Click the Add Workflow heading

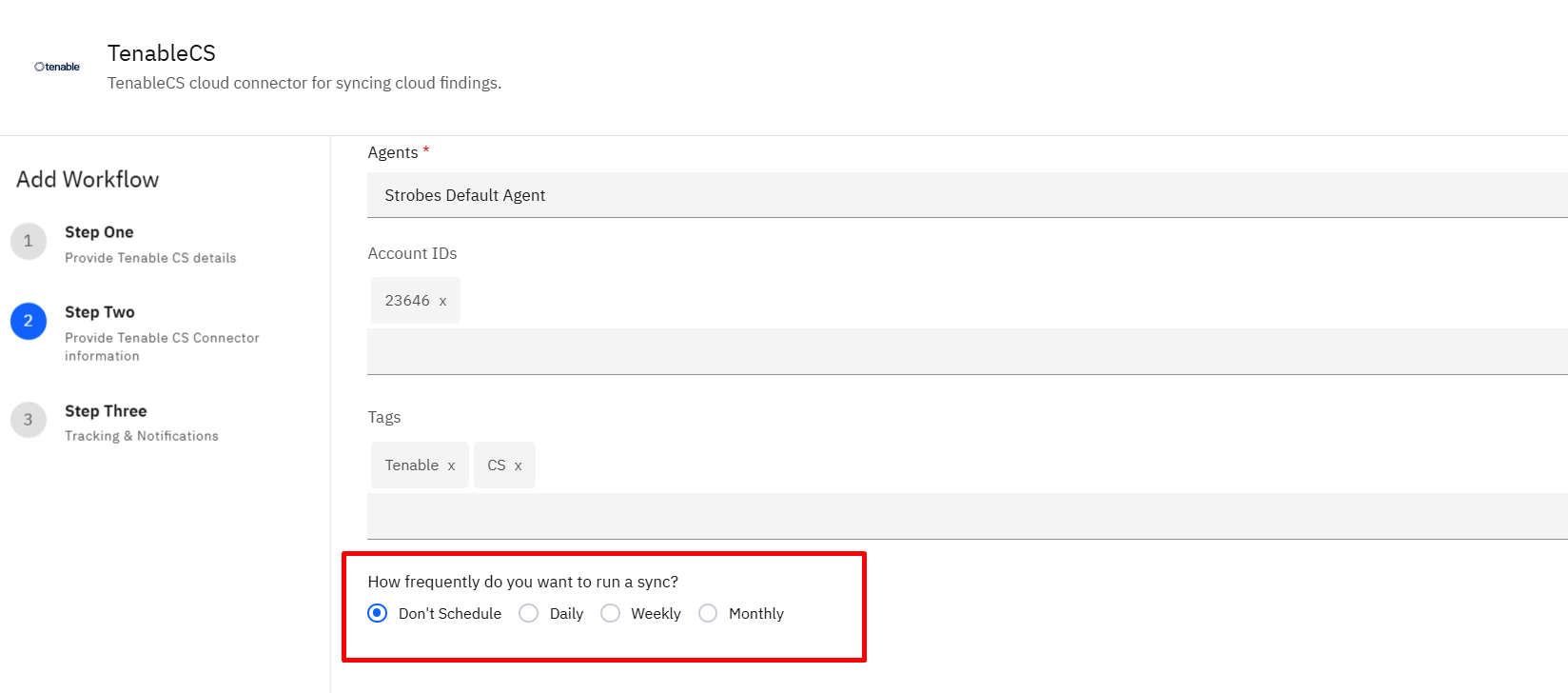tap(88, 180)
